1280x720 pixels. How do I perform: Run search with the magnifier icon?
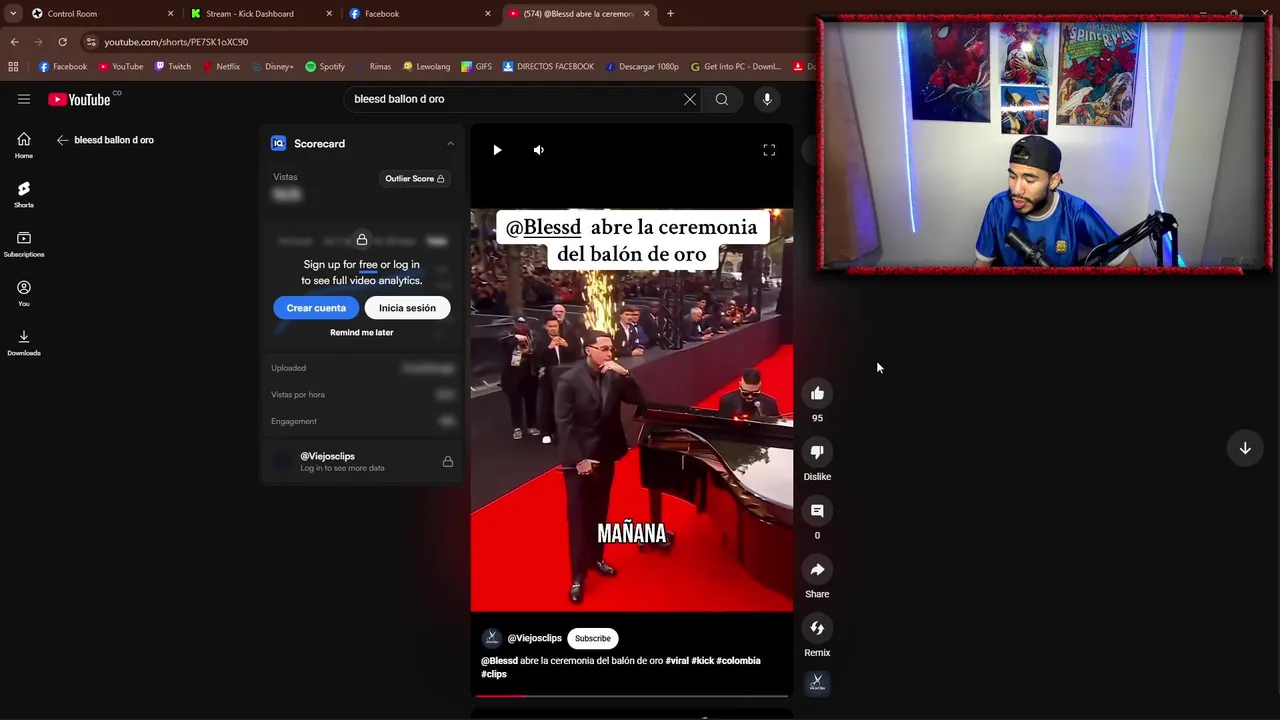[722, 99]
